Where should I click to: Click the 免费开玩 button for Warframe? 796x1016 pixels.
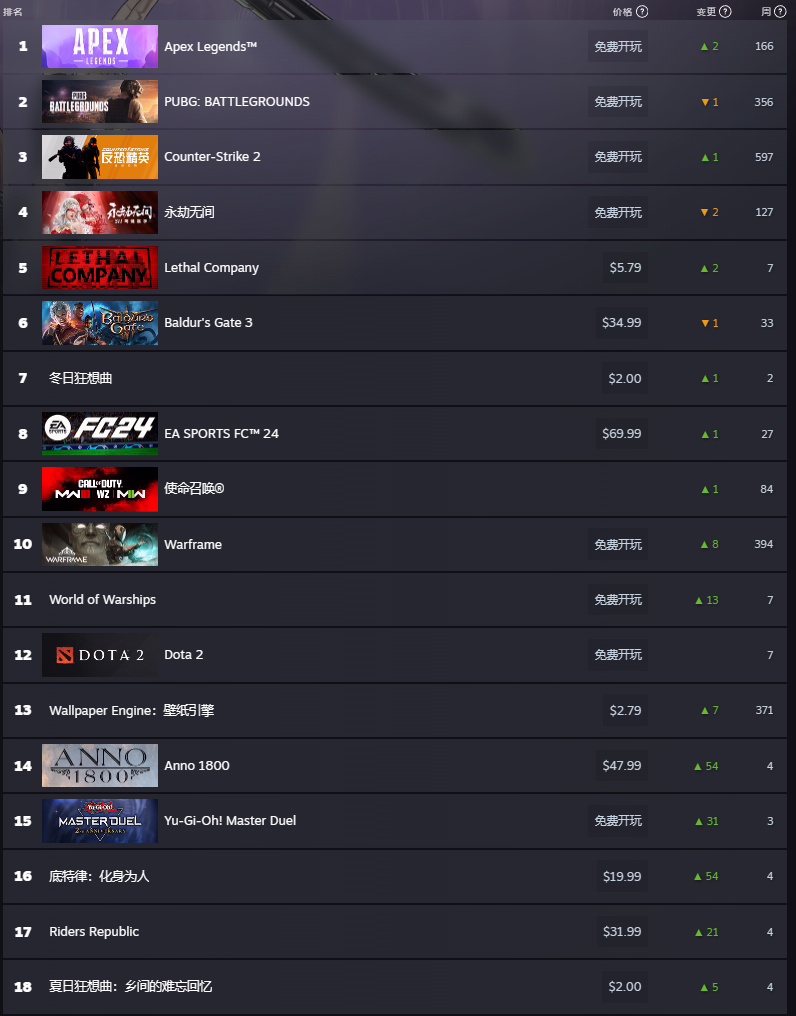[x=618, y=544]
